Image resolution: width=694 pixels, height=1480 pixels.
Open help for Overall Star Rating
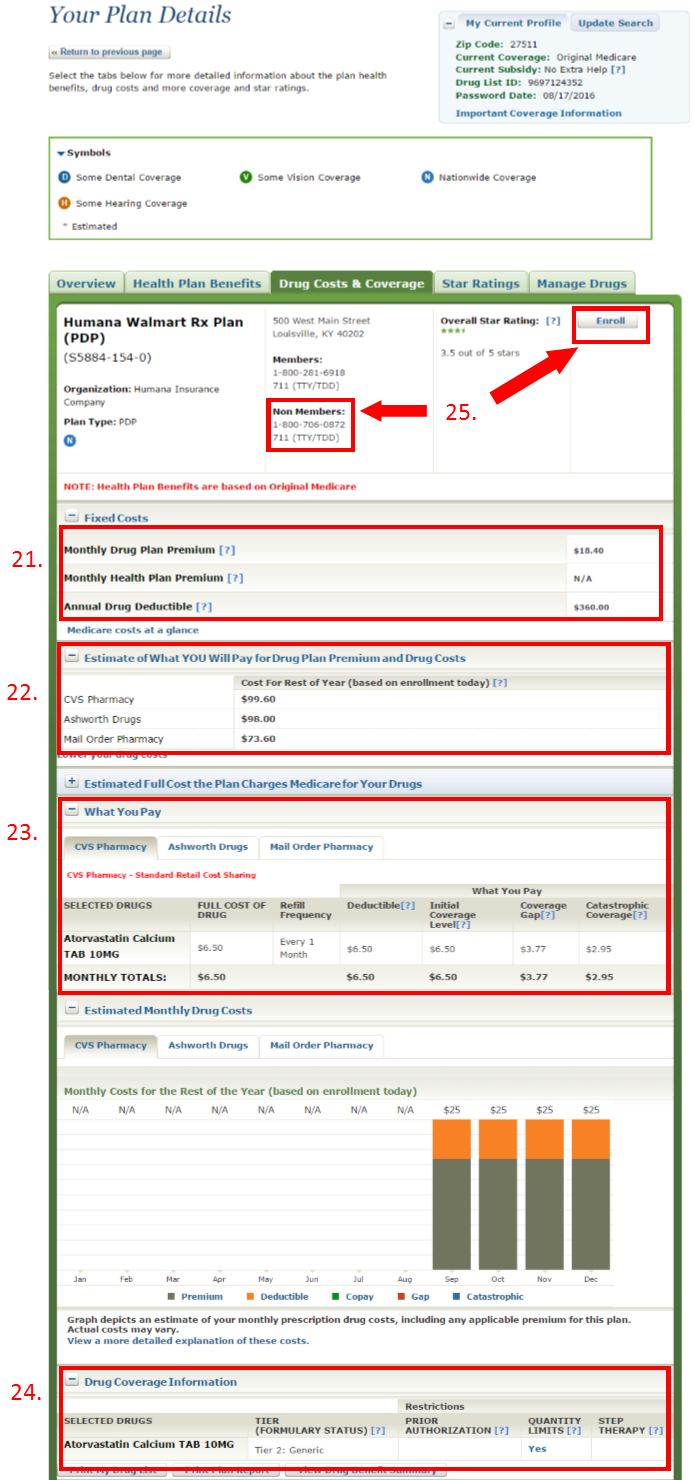click(553, 321)
